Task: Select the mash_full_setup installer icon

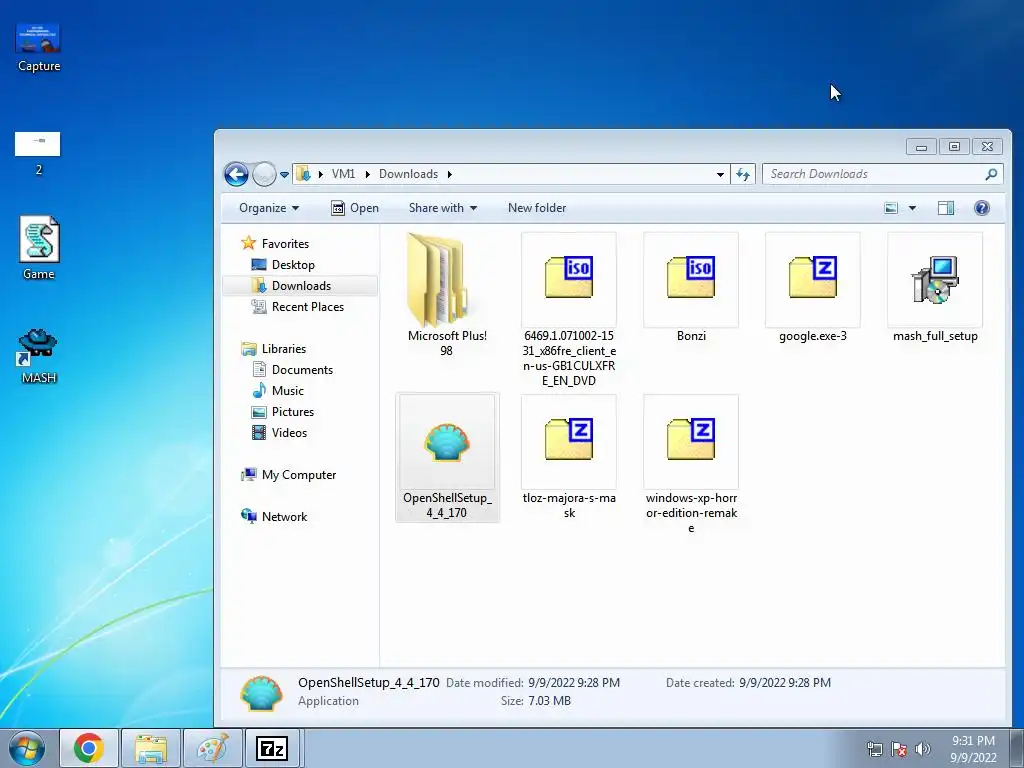Action: (935, 280)
